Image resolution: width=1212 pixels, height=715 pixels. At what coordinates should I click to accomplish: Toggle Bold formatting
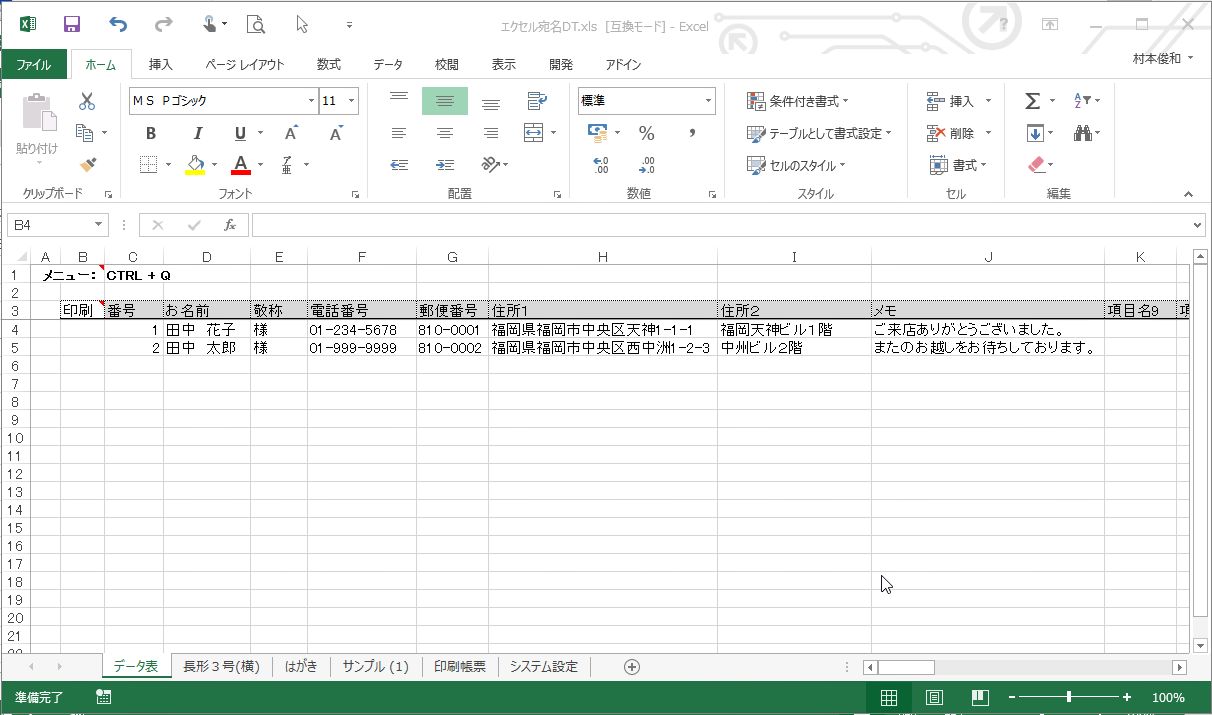tap(151, 133)
